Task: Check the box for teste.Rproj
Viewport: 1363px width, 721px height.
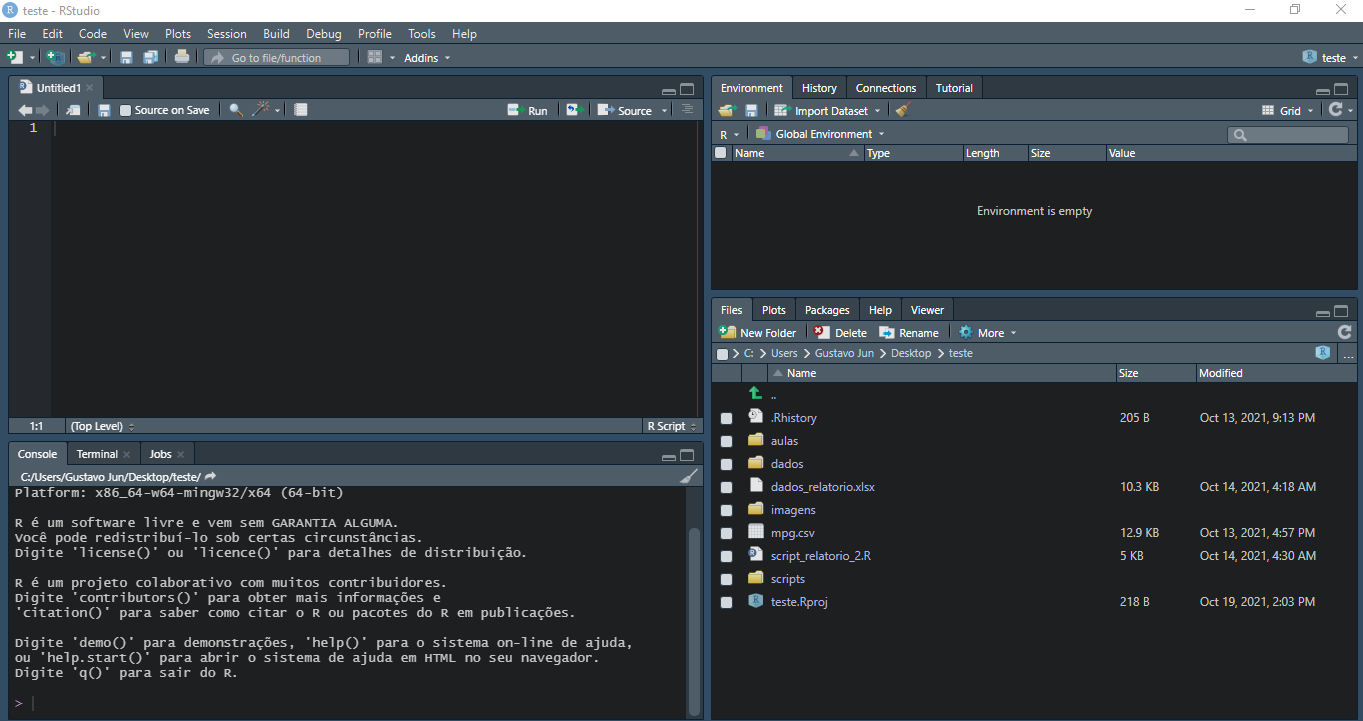Action: 727,602
